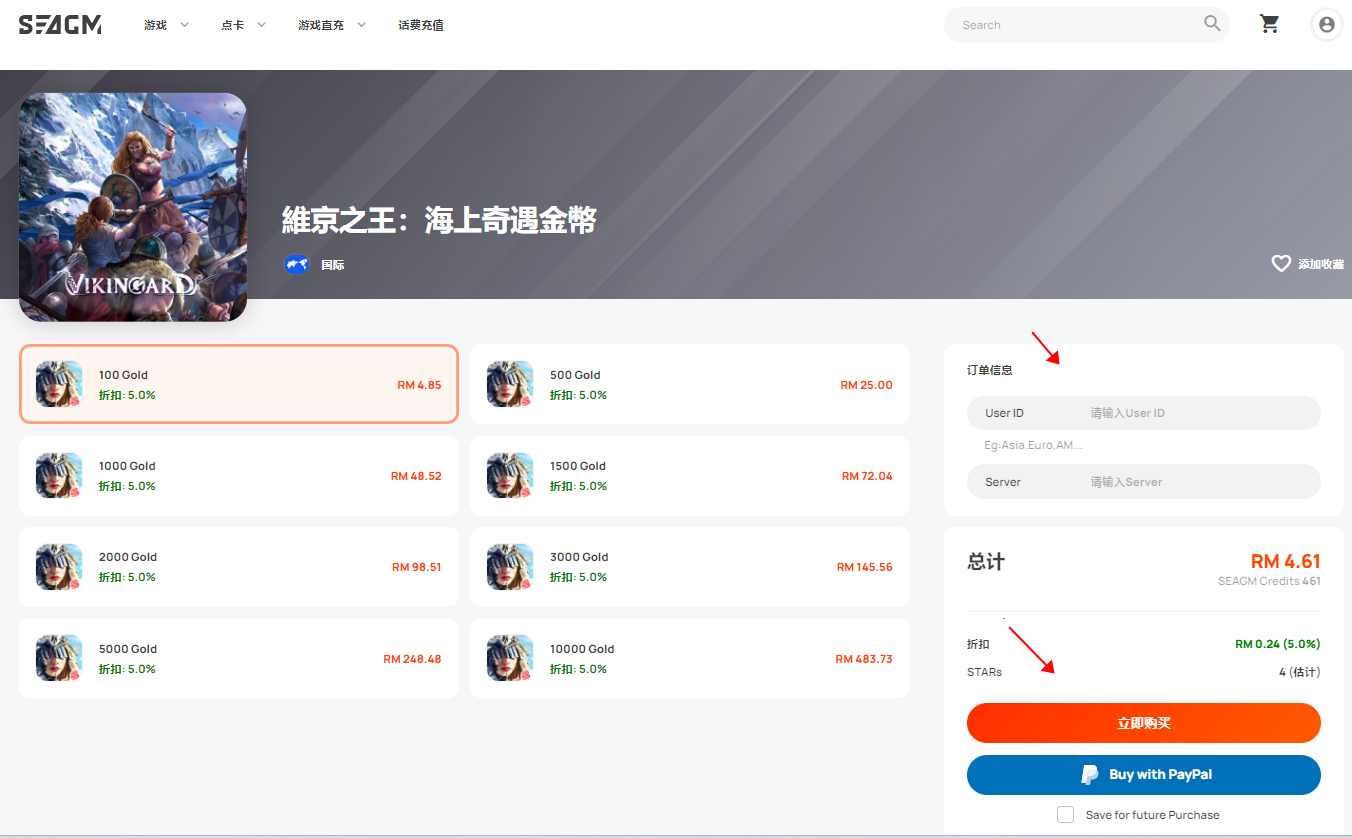1352x838 pixels.
Task: Click the SEAGM Credits 461 text
Action: pos(1269,581)
